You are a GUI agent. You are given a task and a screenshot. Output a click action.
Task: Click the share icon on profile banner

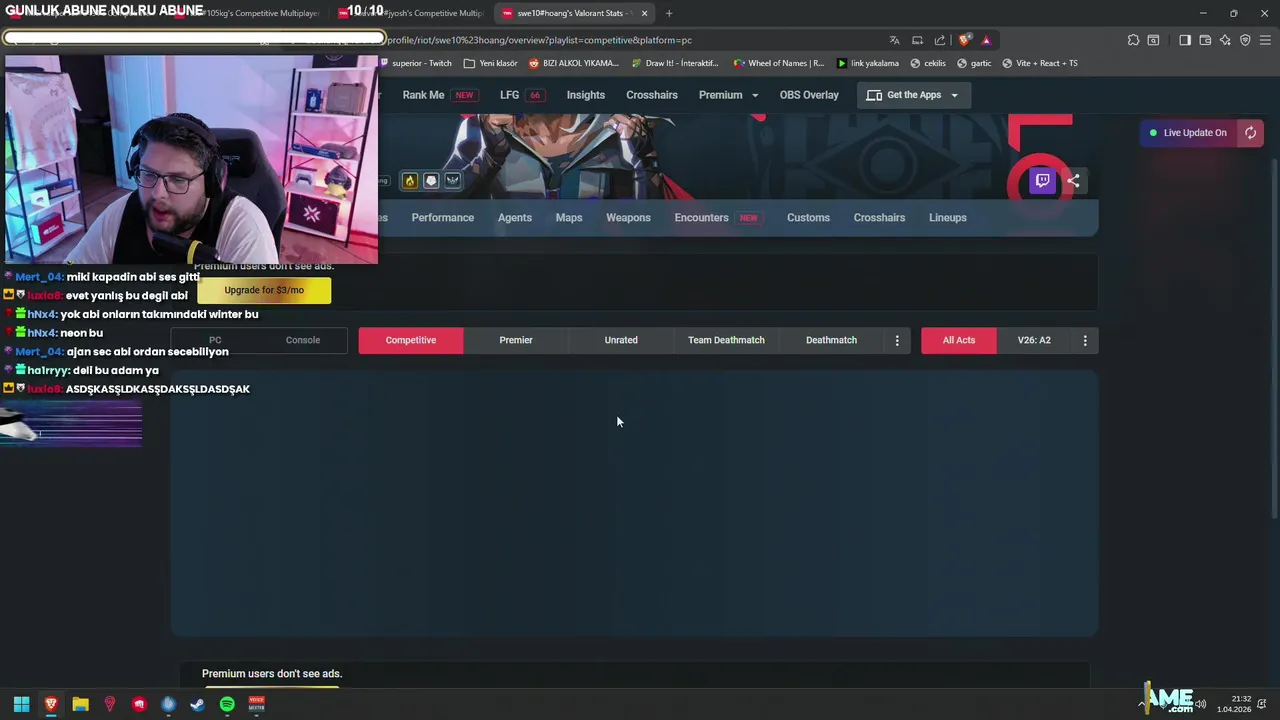(1073, 181)
